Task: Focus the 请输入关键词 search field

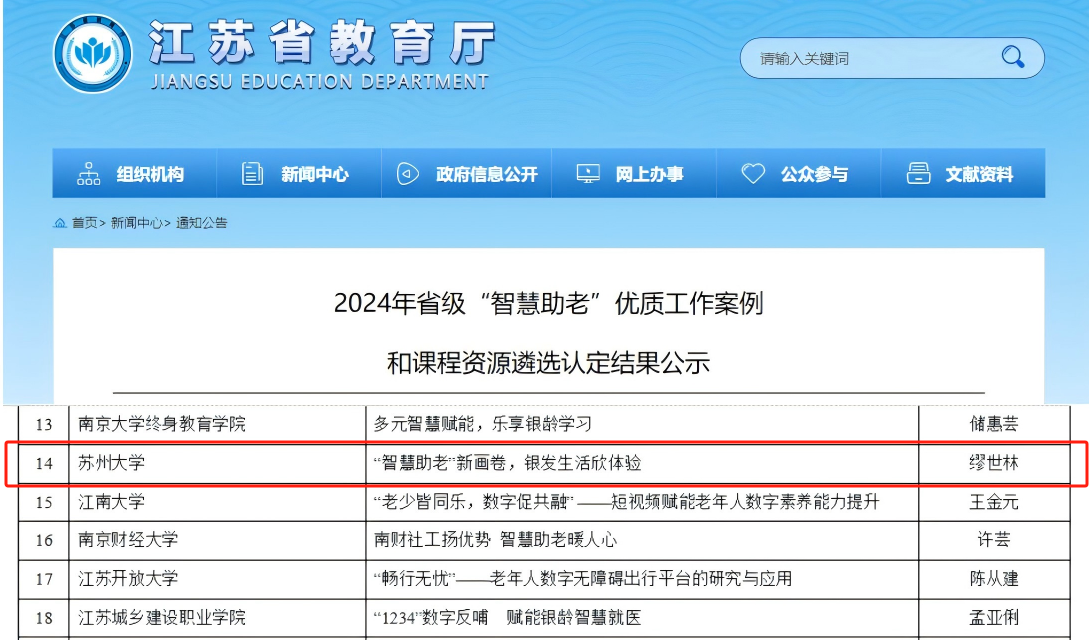Action: [x=892, y=58]
